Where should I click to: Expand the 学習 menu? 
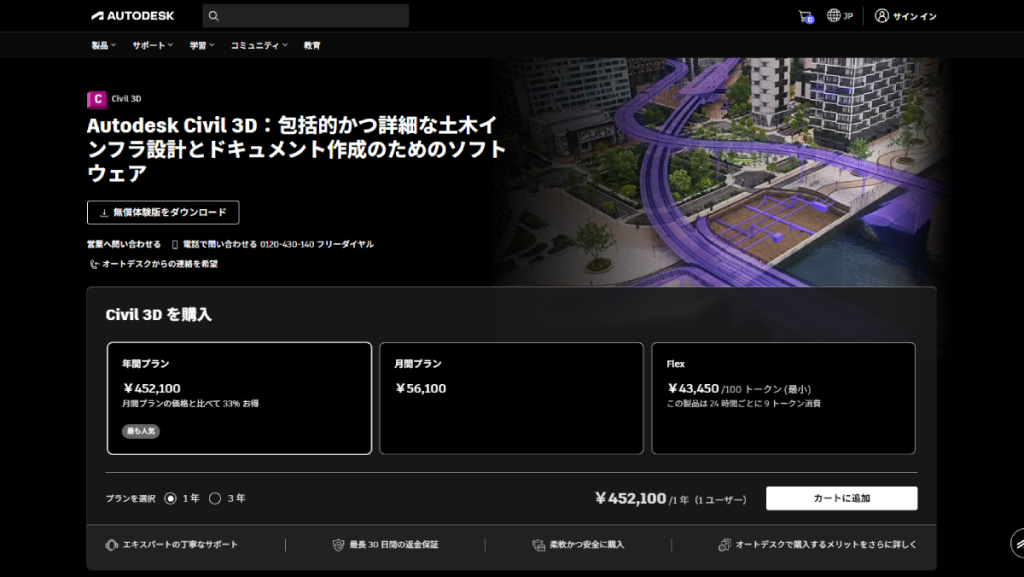point(202,46)
